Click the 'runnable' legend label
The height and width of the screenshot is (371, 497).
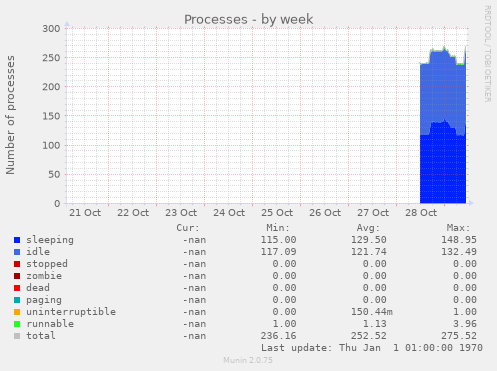[x=50, y=324]
